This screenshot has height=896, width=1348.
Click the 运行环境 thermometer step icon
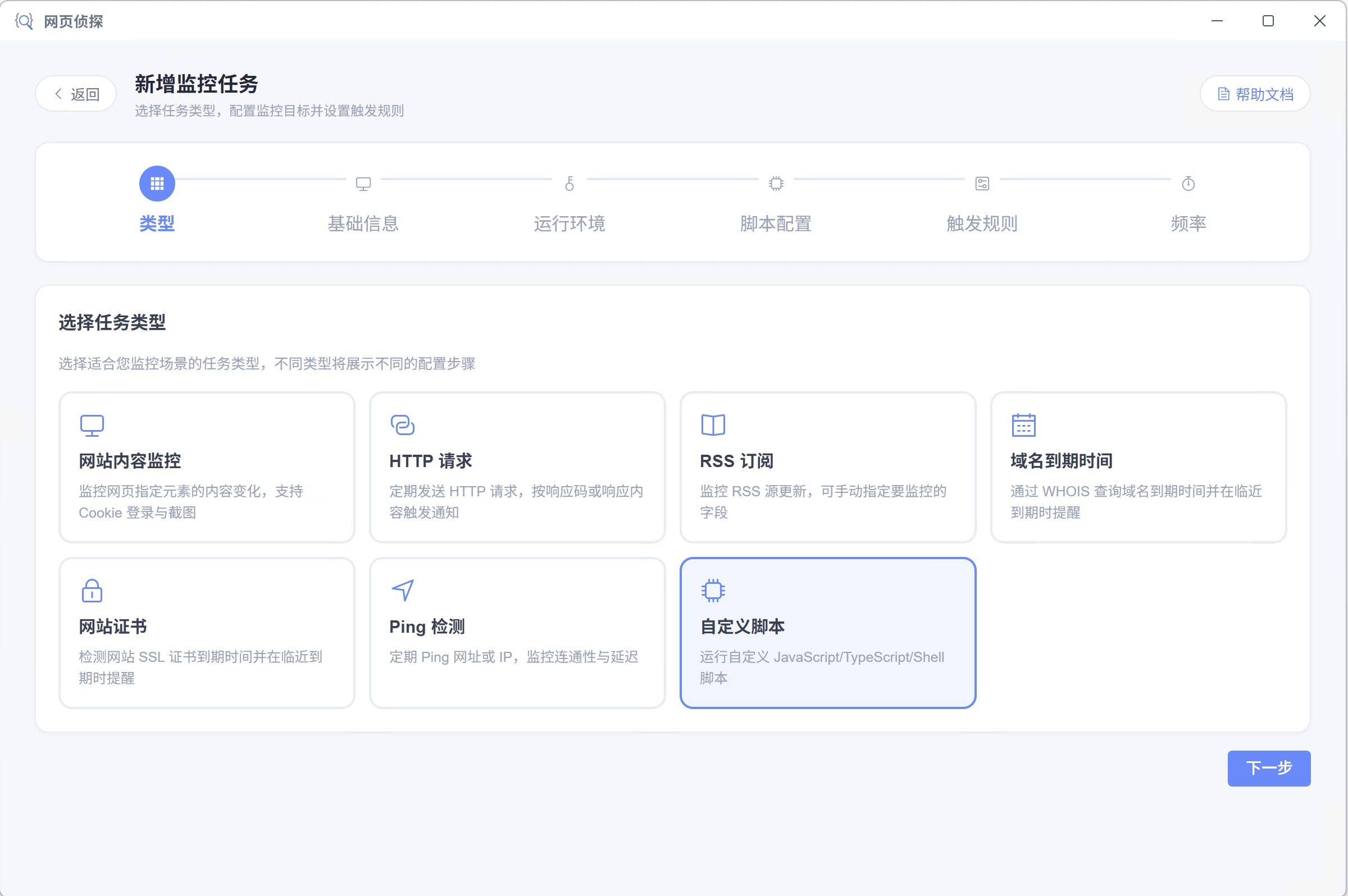pos(570,184)
